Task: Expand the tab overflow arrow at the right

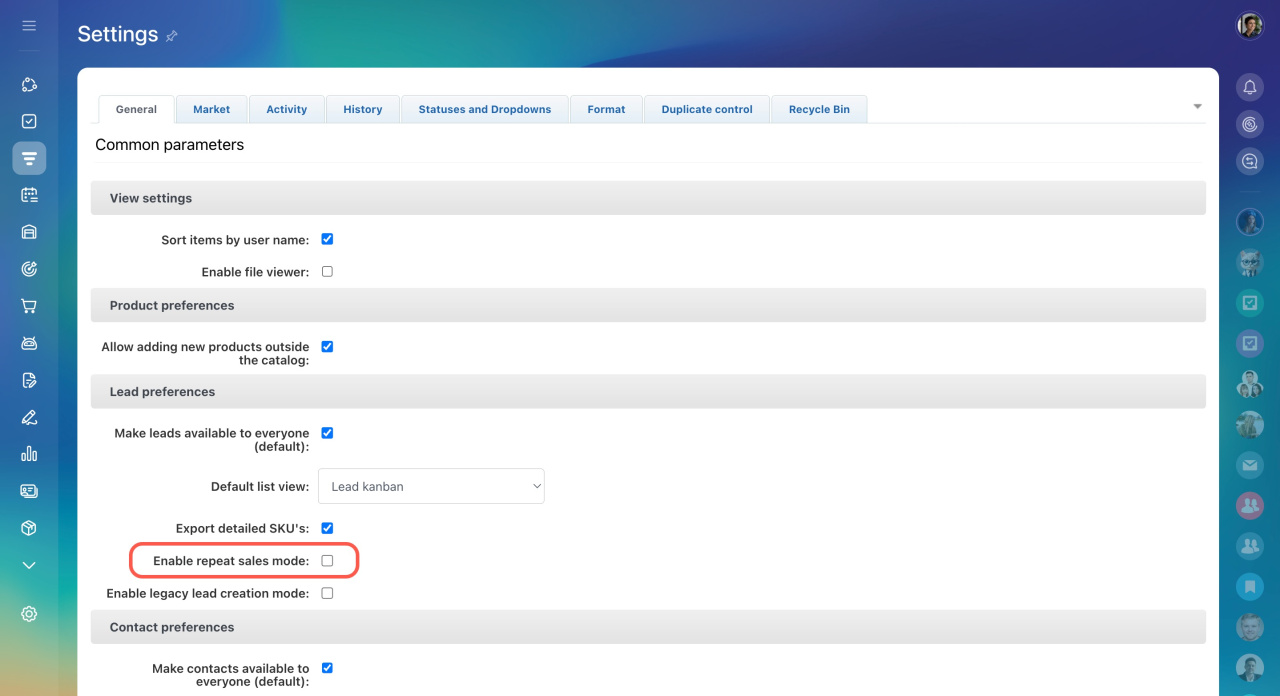Action: click(x=1197, y=107)
